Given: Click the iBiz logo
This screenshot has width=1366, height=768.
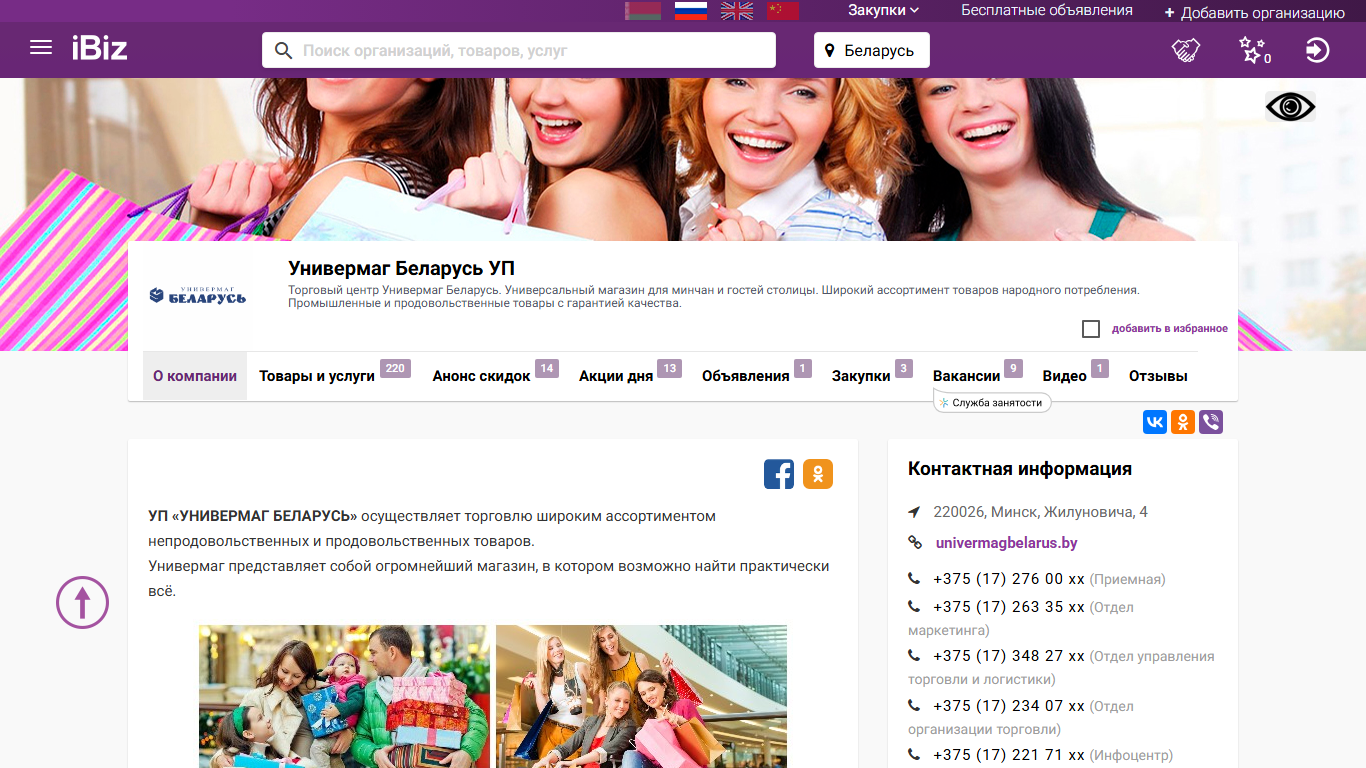Looking at the screenshot, I should pyautogui.click(x=99, y=47).
